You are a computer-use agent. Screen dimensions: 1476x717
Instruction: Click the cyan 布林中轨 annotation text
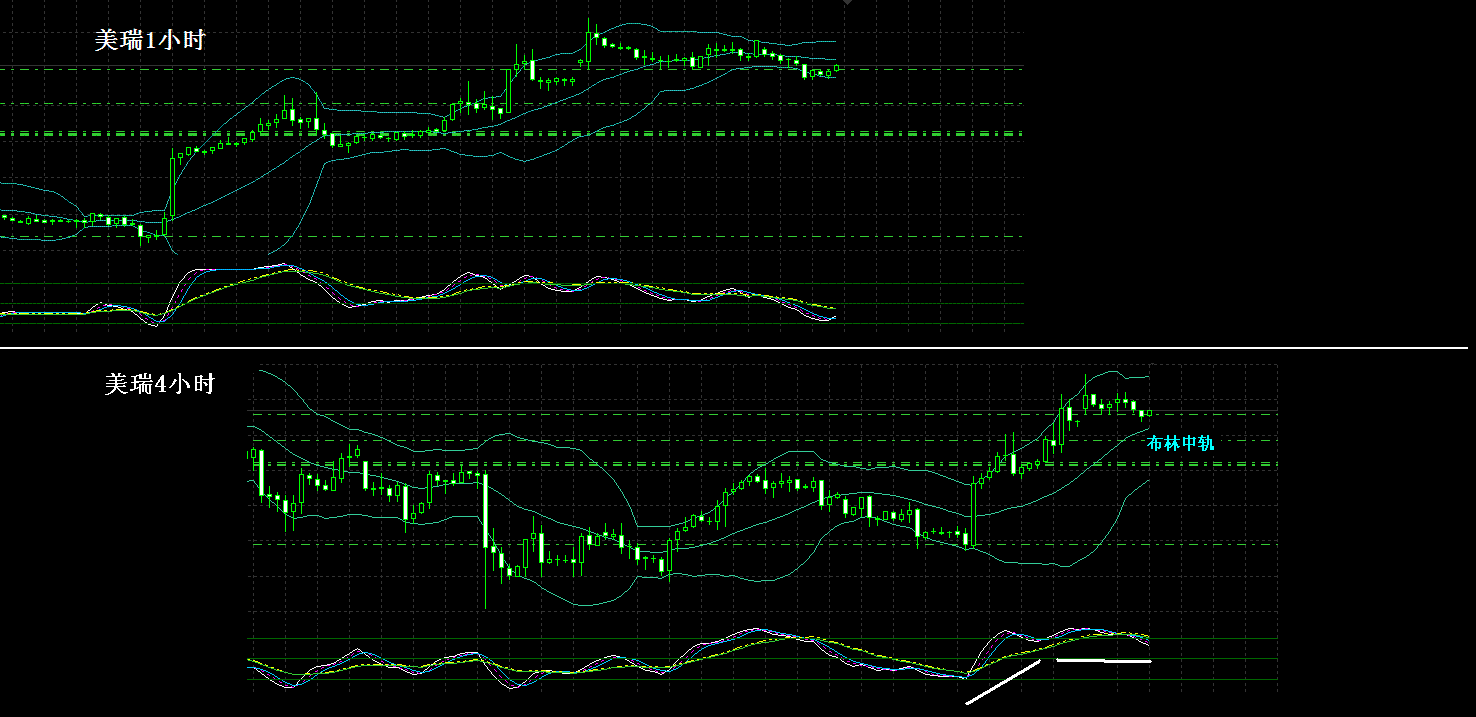[1181, 443]
